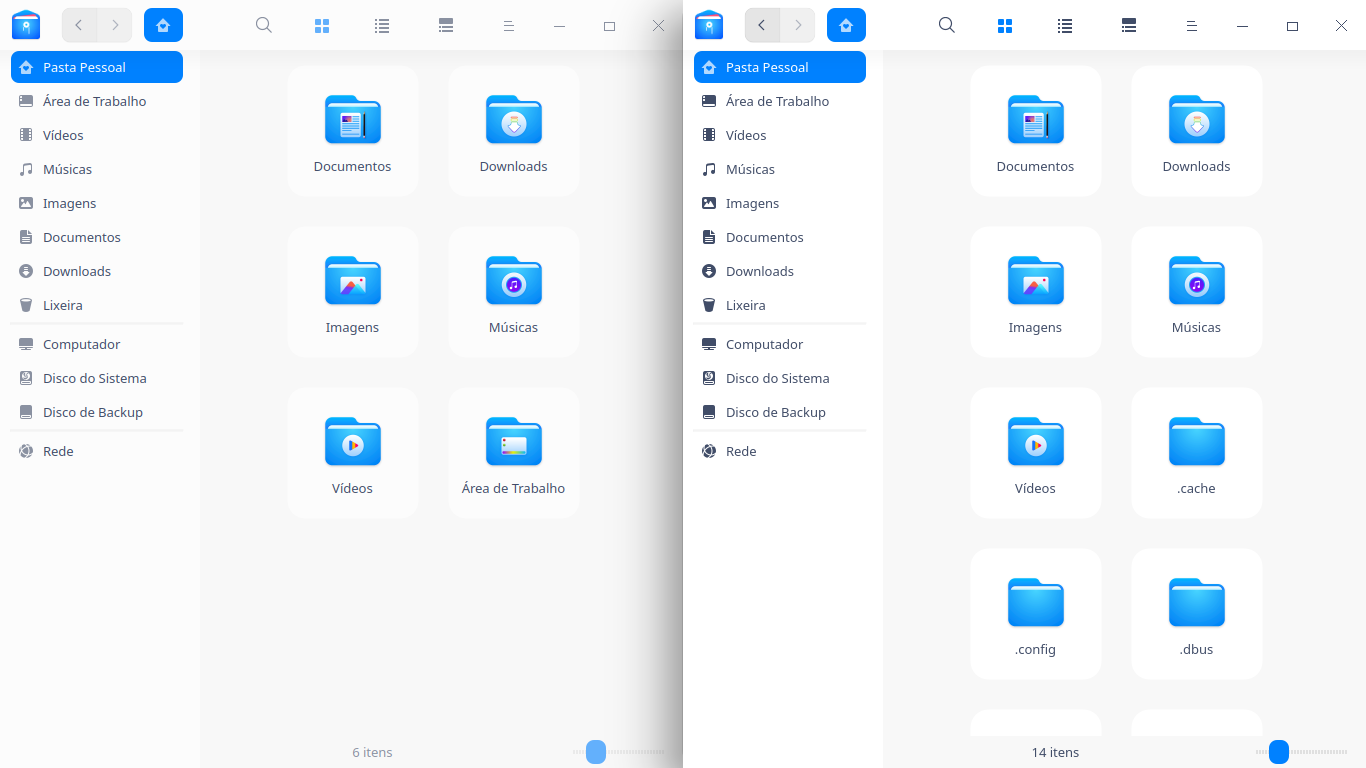Select Músicas folder in right window grid
Screen dimensions: 1366x768
point(1197,292)
